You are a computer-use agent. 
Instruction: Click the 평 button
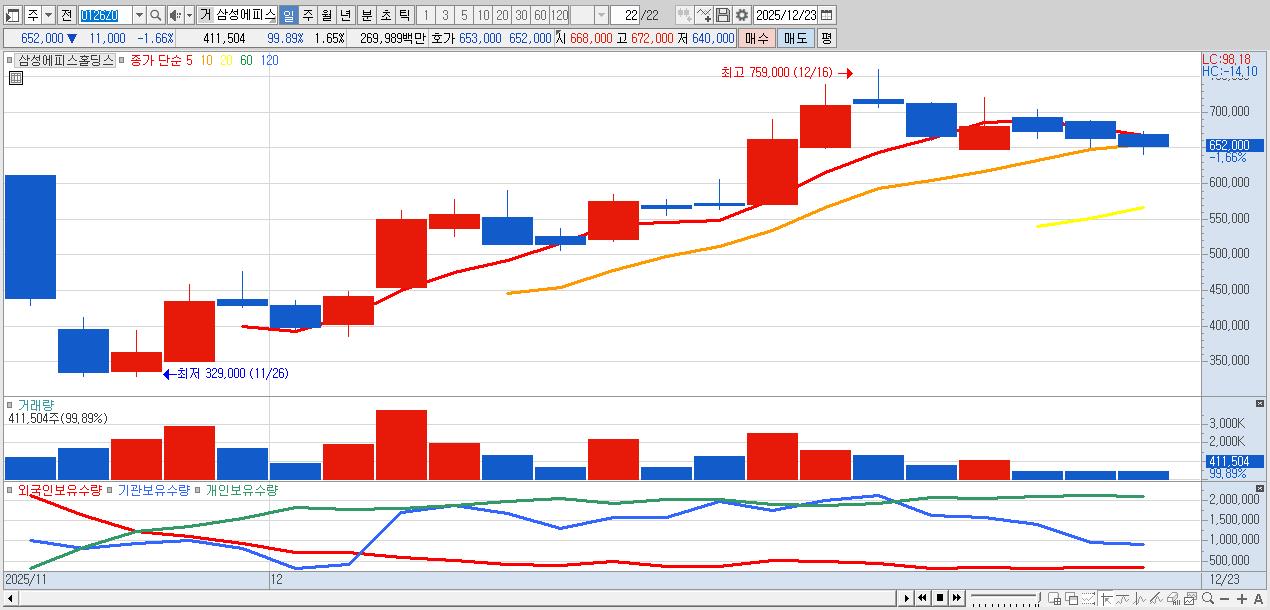pyautogui.click(x=826, y=38)
